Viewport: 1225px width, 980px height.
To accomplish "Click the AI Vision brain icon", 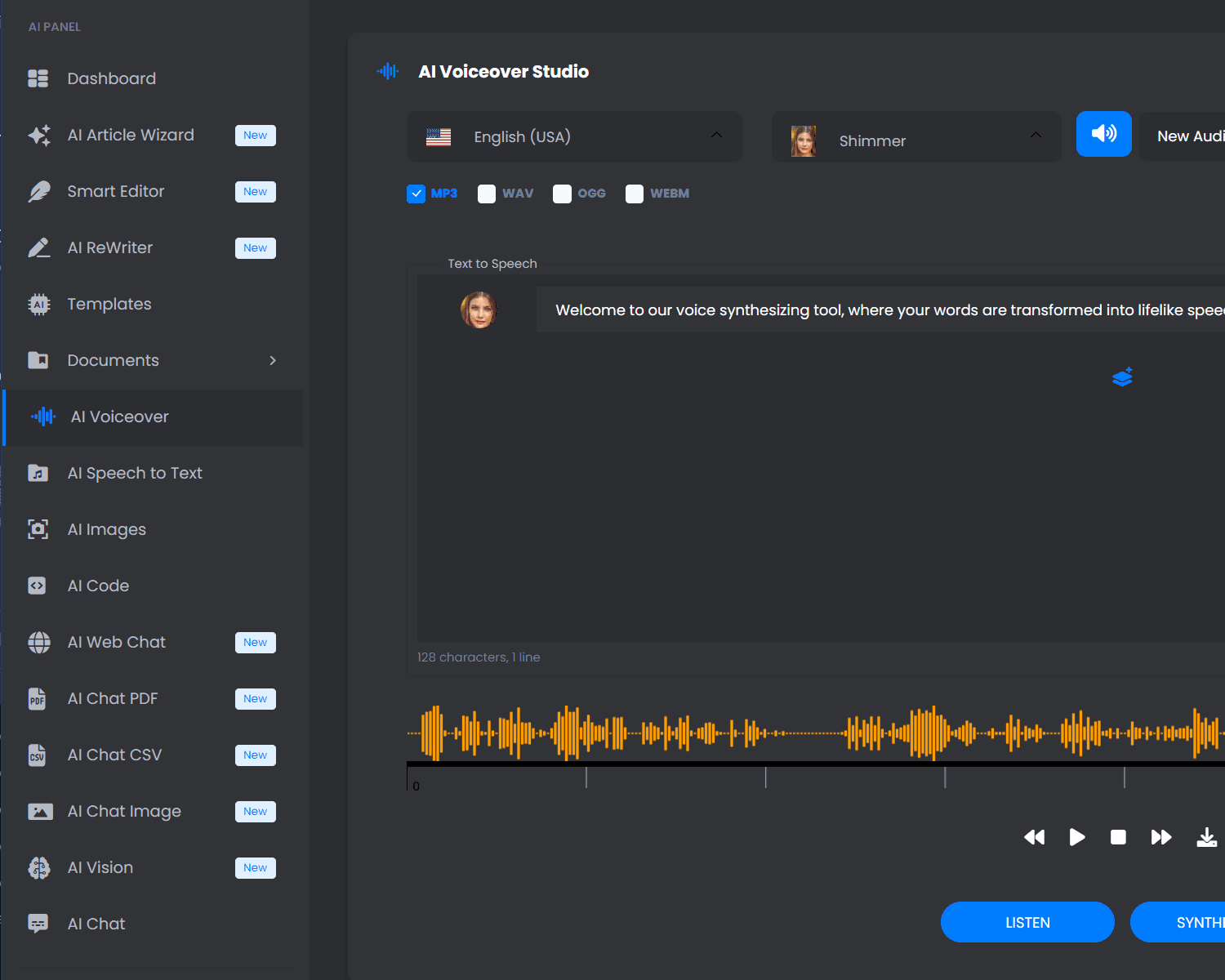I will pyautogui.click(x=38, y=867).
